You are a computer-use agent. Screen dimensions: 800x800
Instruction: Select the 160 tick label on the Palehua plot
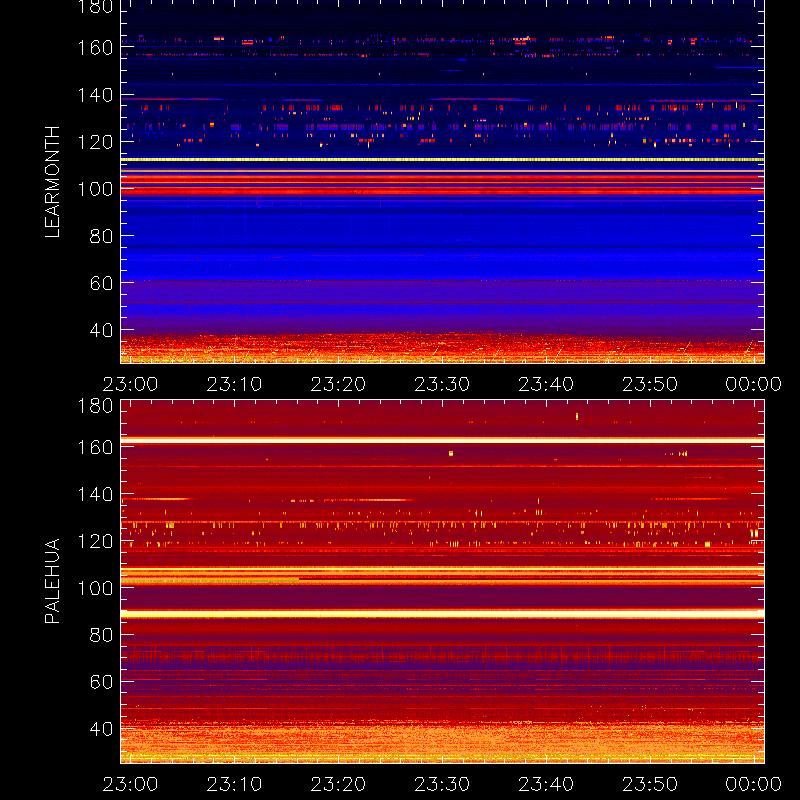tap(95, 447)
